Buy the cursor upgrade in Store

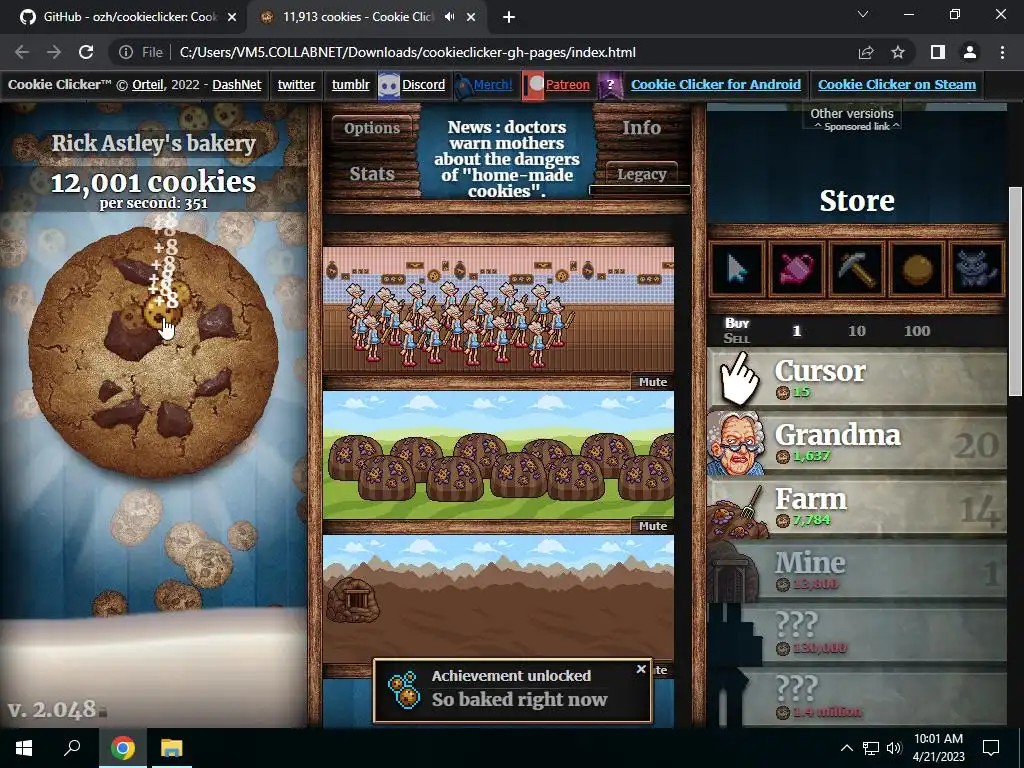click(x=737, y=269)
